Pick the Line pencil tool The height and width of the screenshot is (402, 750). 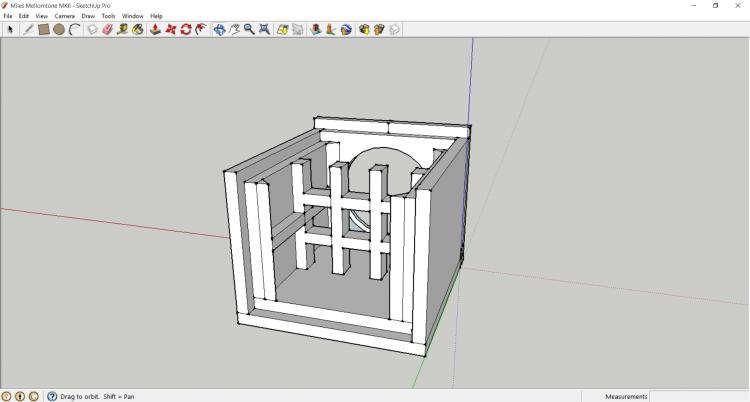[x=29, y=30]
